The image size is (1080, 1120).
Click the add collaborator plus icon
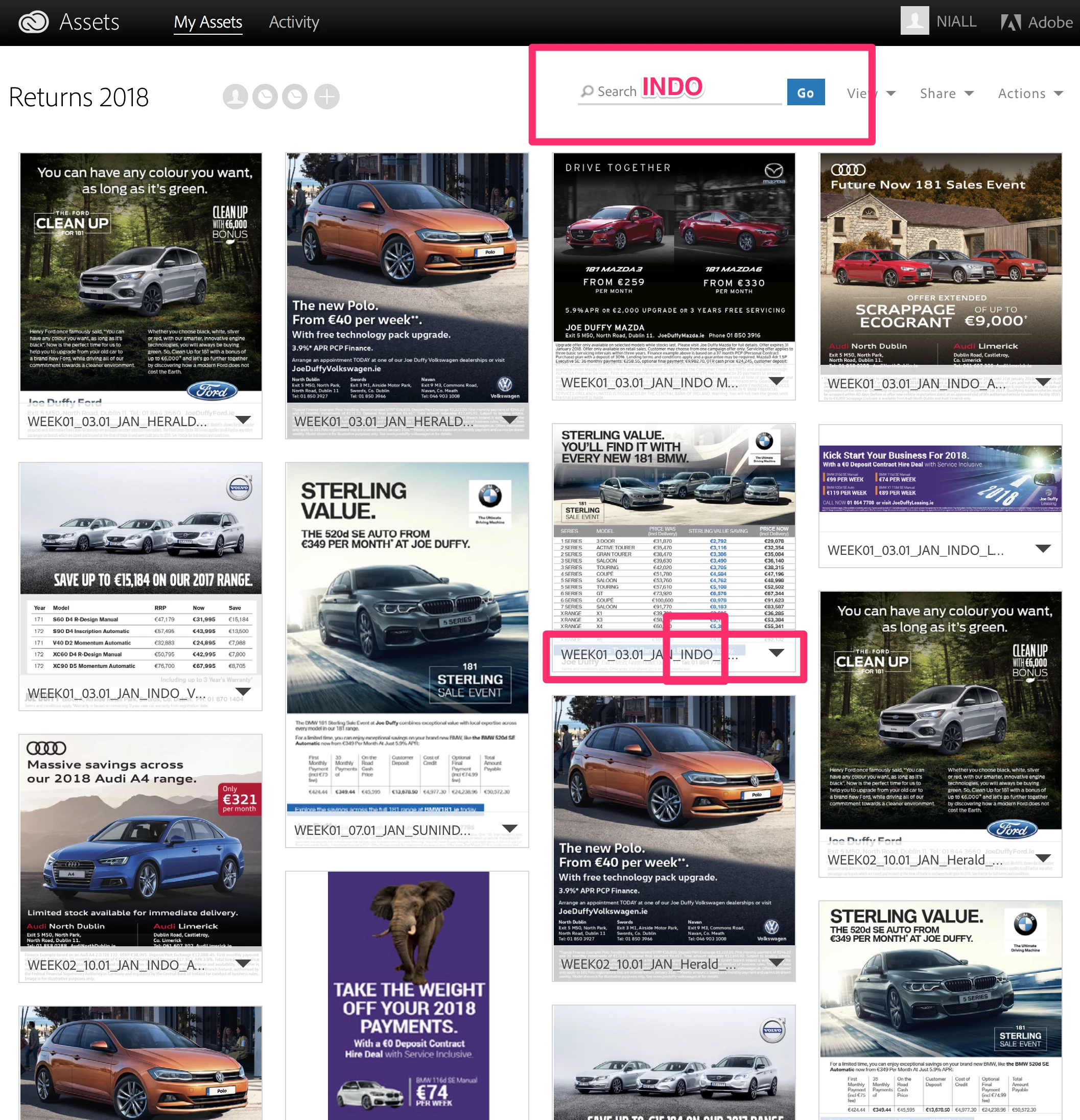(326, 97)
